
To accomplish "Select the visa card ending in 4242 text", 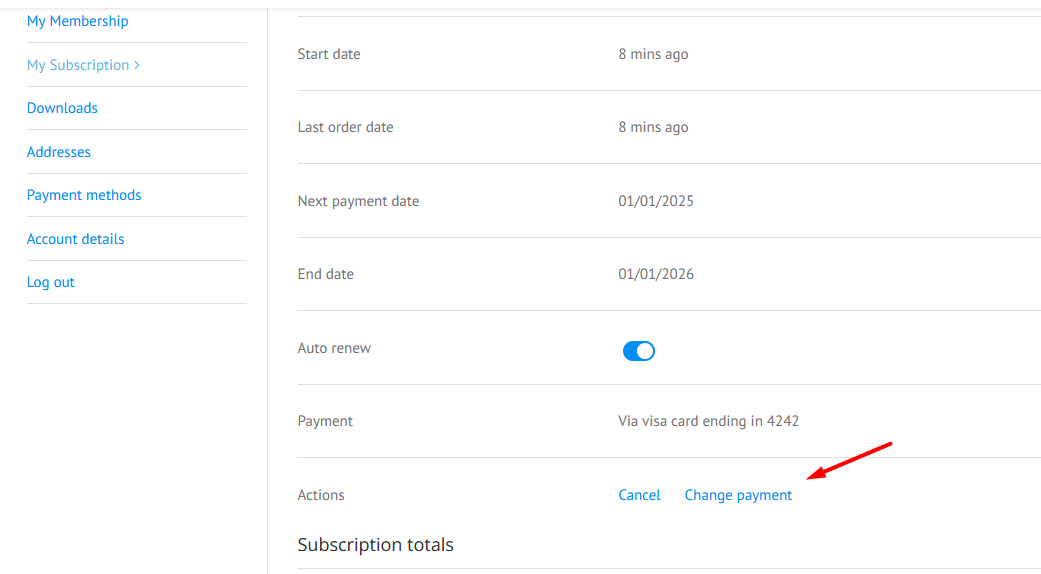I will [708, 421].
